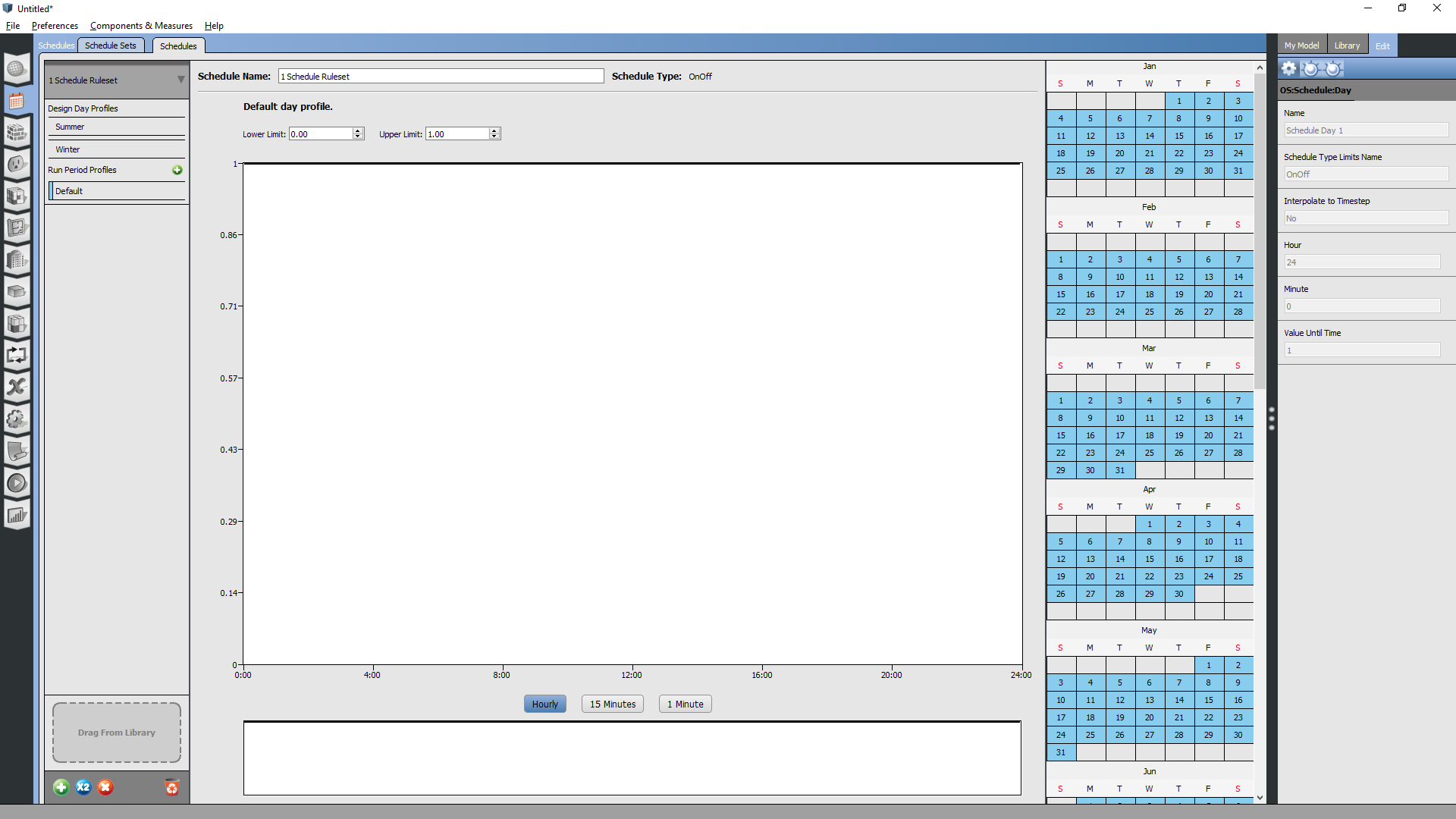Open the Components & Measures menu
The image size is (1456, 819).
coord(141,25)
